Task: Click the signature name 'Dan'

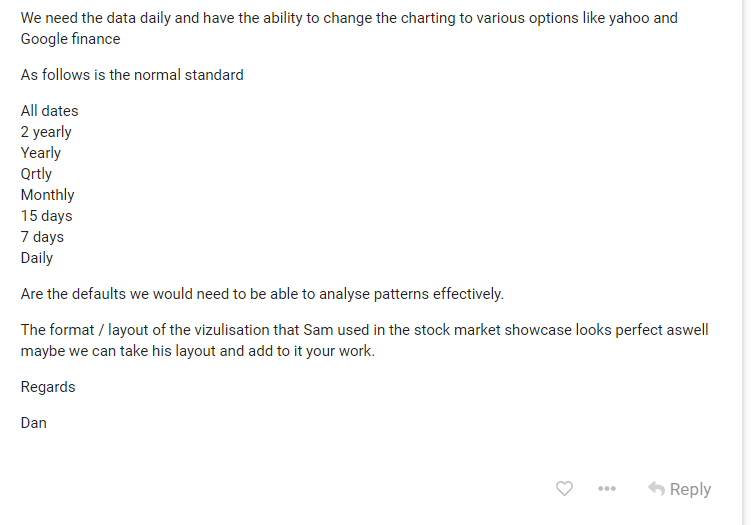Action: point(34,423)
